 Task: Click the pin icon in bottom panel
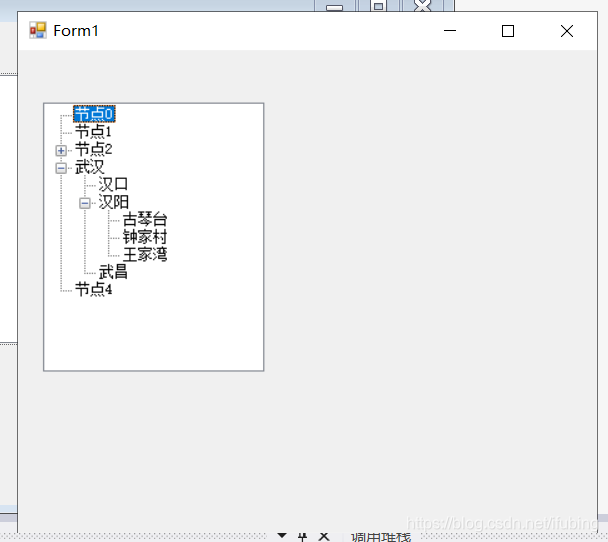[302, 537]
